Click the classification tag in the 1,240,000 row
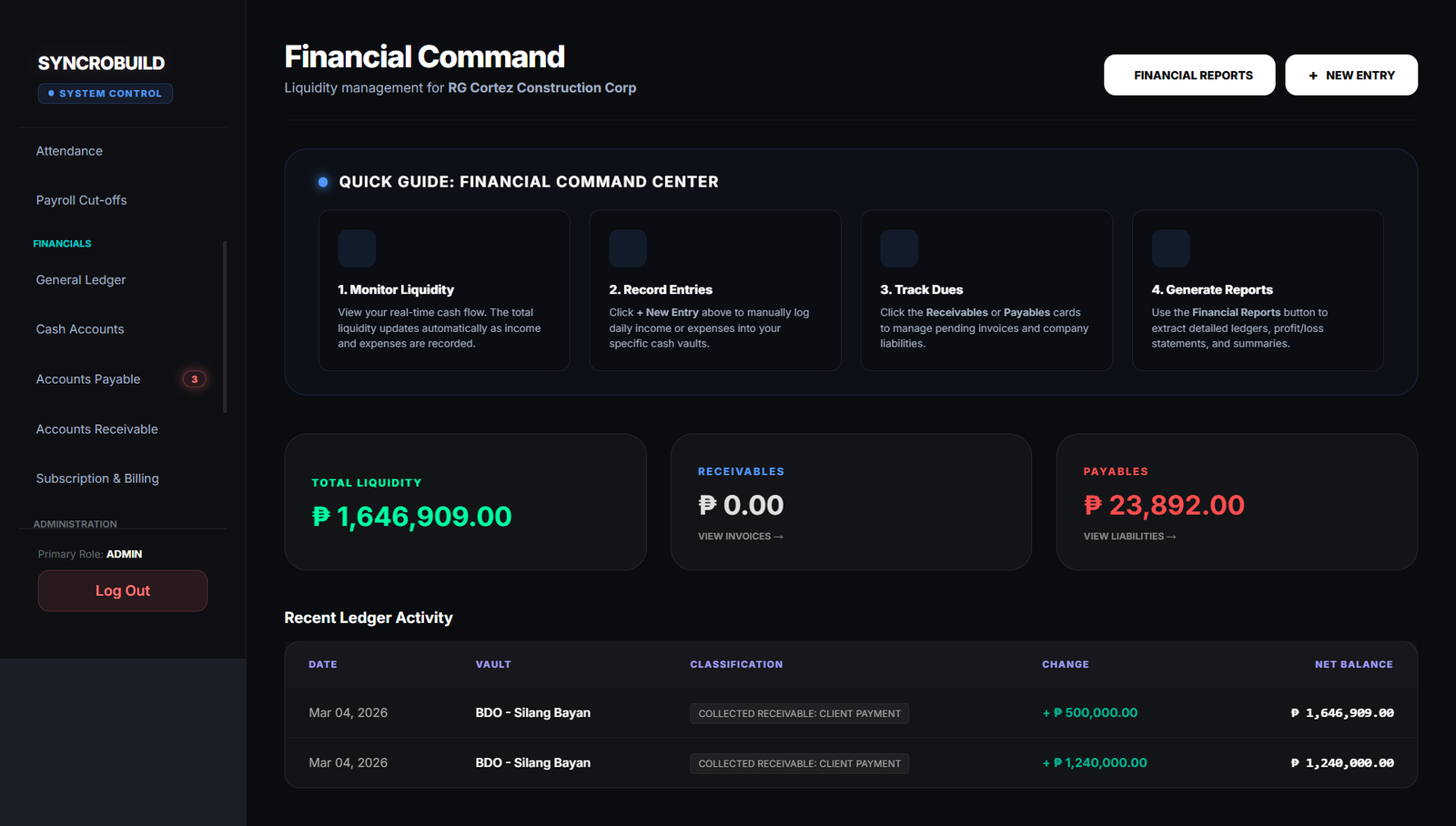Screen dimensions: 1456x826 pyautogui.click(x=799, y=764)
